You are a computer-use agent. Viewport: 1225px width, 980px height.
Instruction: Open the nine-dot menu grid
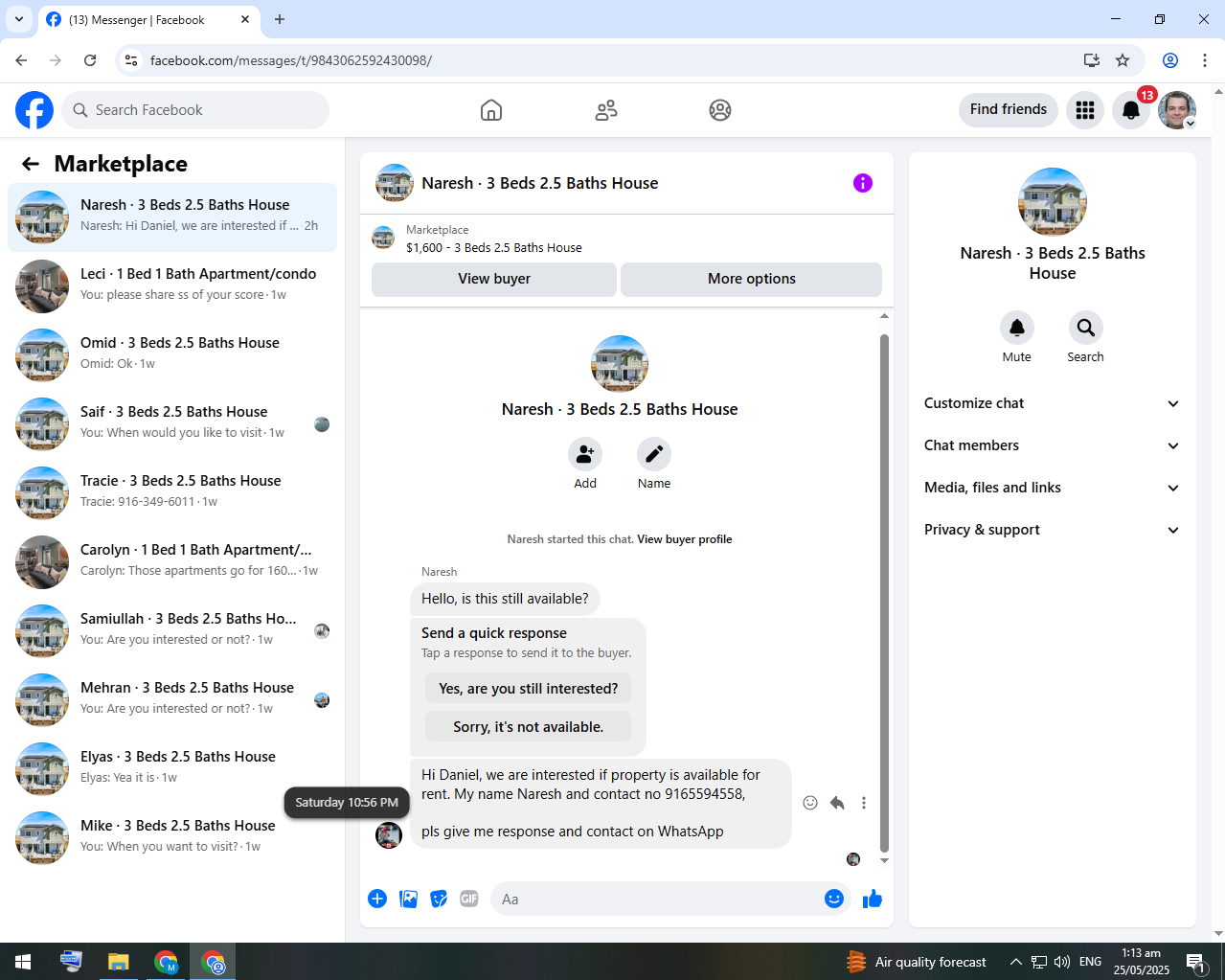1085,110
